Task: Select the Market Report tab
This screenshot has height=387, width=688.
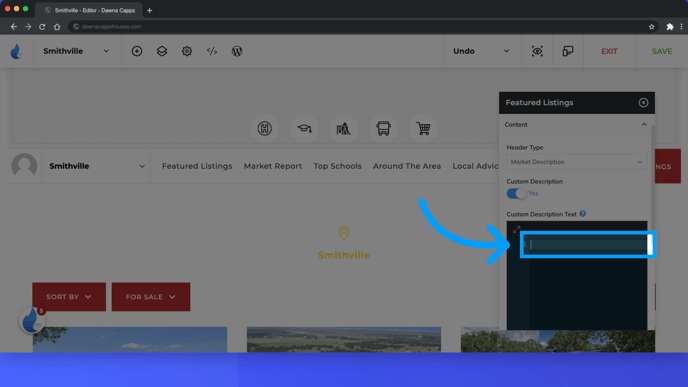Action: (273, 166)
